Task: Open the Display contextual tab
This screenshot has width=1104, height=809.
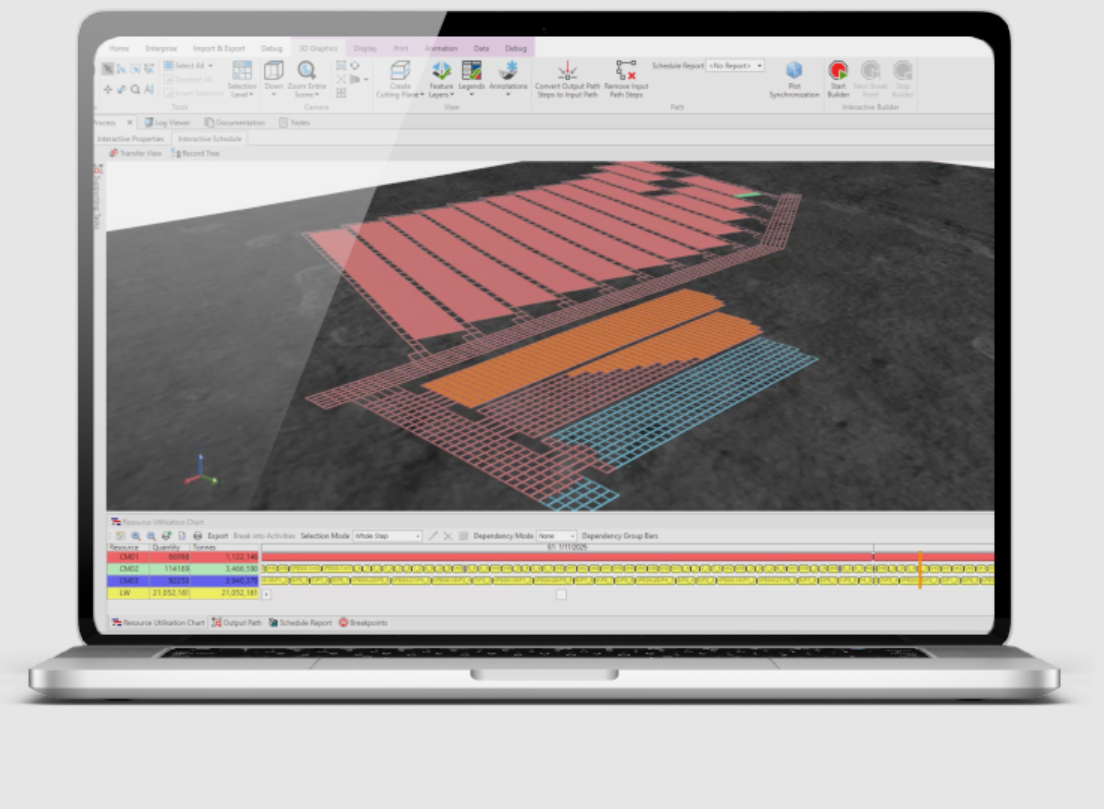Action: [x=365, y=49]
